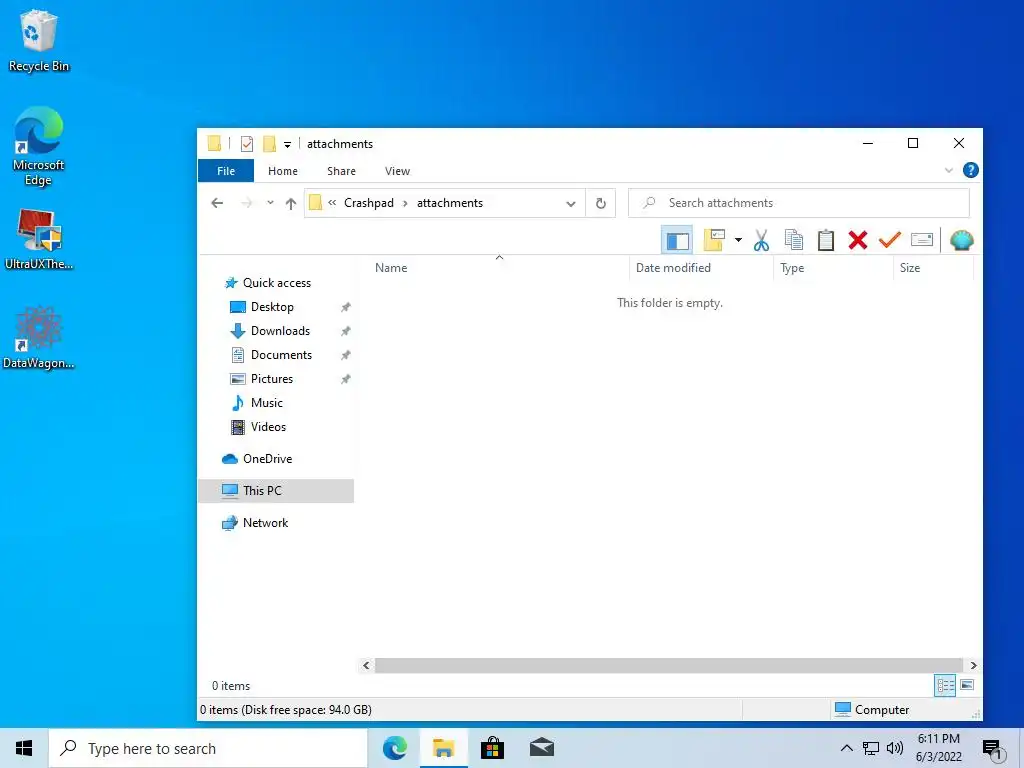Open recent locations dropdown arrow

(x=270, y=203)
